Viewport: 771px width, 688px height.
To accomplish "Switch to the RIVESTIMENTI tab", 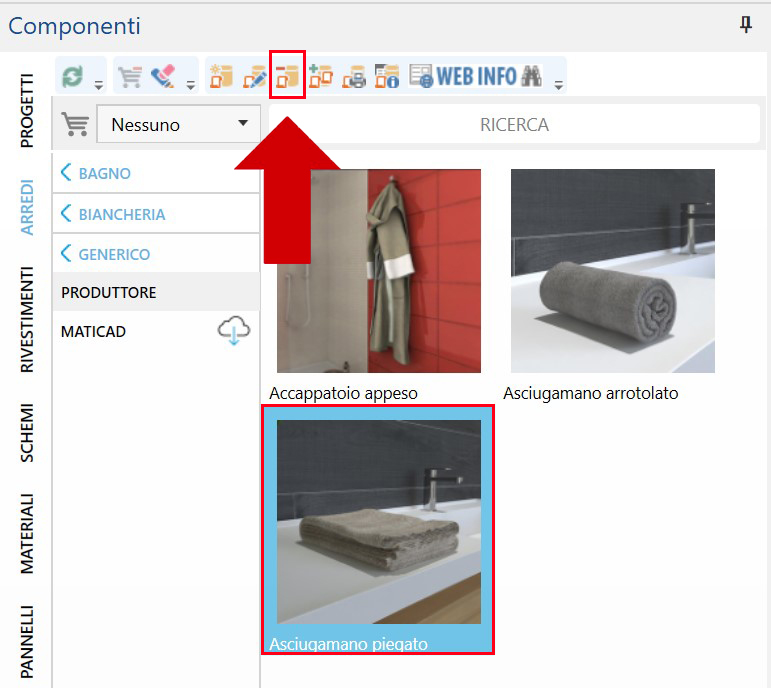I will [x=27, y=320].
